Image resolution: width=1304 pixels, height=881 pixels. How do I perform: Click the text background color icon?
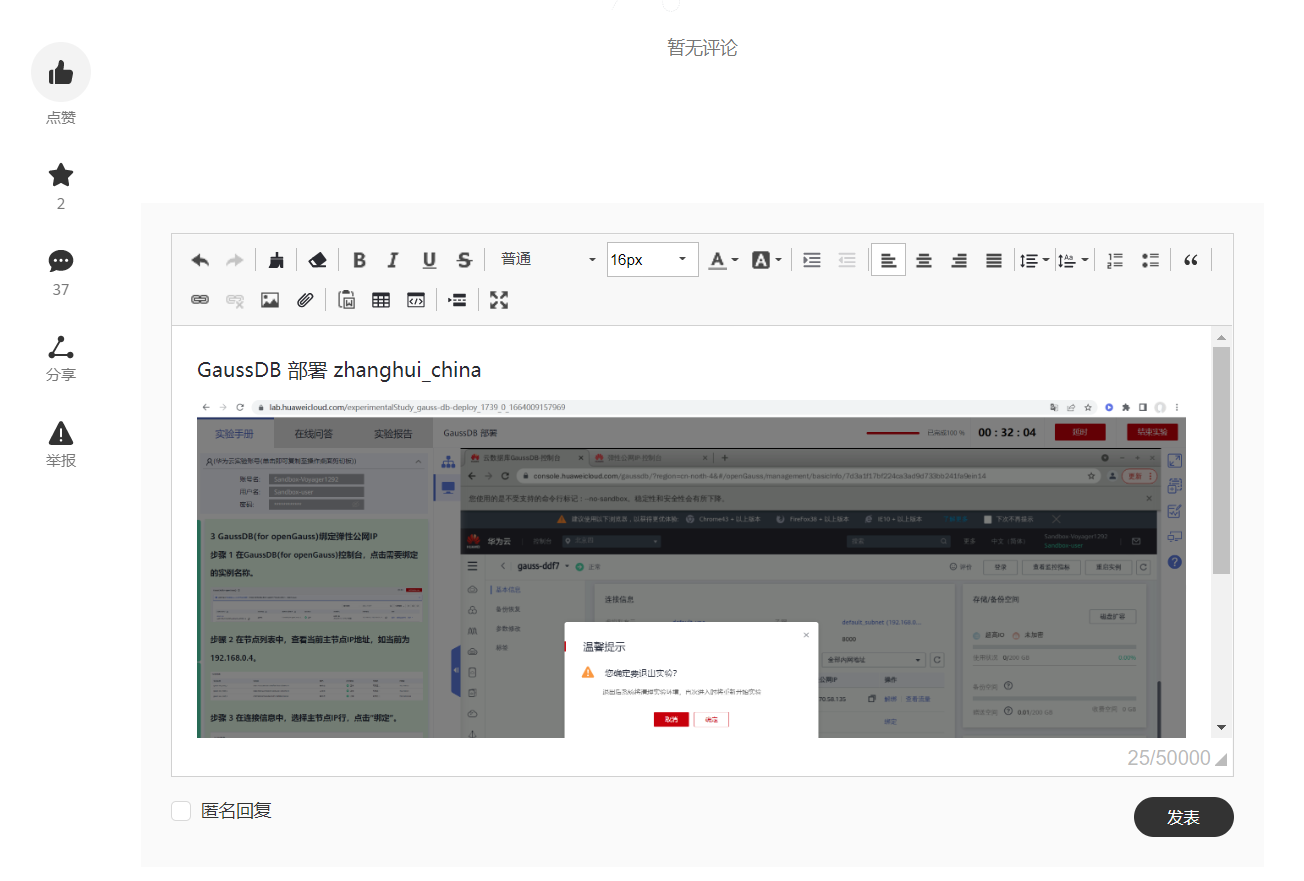click(x=761, y=260)
